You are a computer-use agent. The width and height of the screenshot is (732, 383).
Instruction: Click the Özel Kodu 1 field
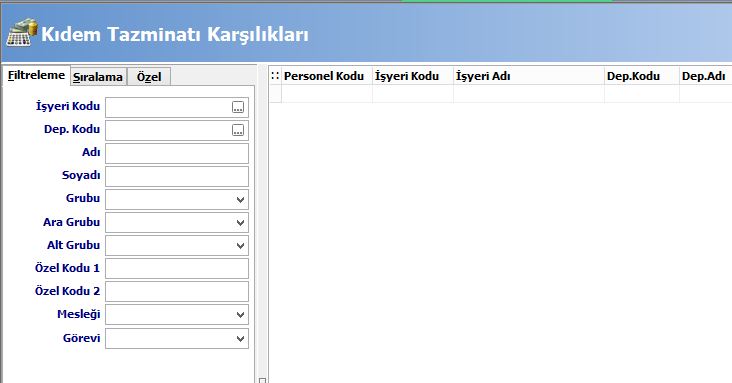tap(177, 269)
